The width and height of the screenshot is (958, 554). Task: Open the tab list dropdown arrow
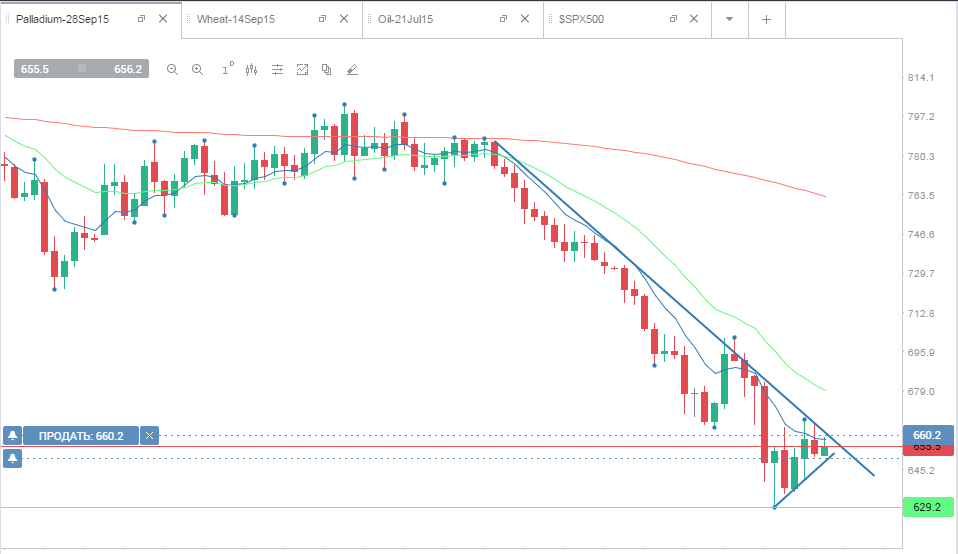[729, 19]
